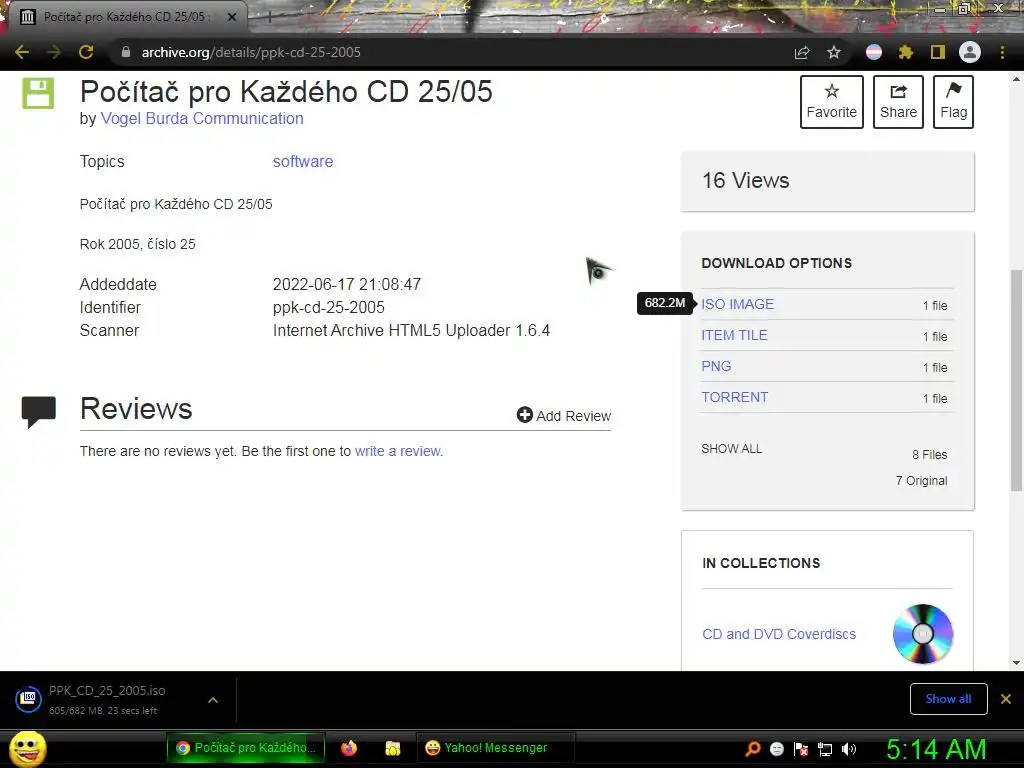Open the smiley face start button

tap(28, 748)
